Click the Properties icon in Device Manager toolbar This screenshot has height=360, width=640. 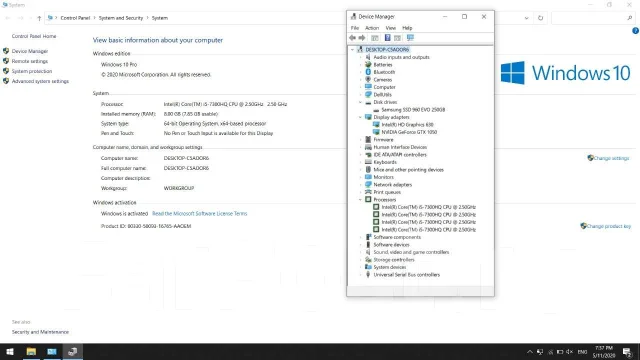[375, 38]
